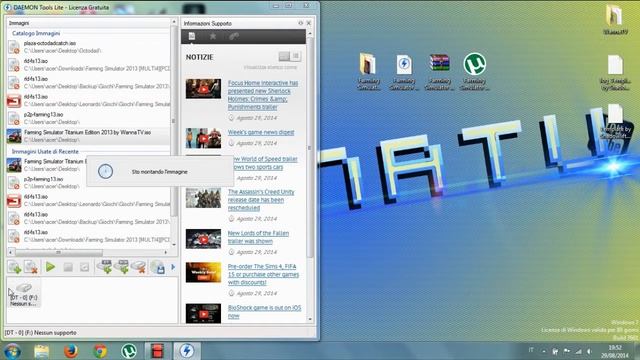The width and height of the screenshot is (640, 360).
Task: Open Windows Explorer from the taskbar
Action: (x=42, y=351)
